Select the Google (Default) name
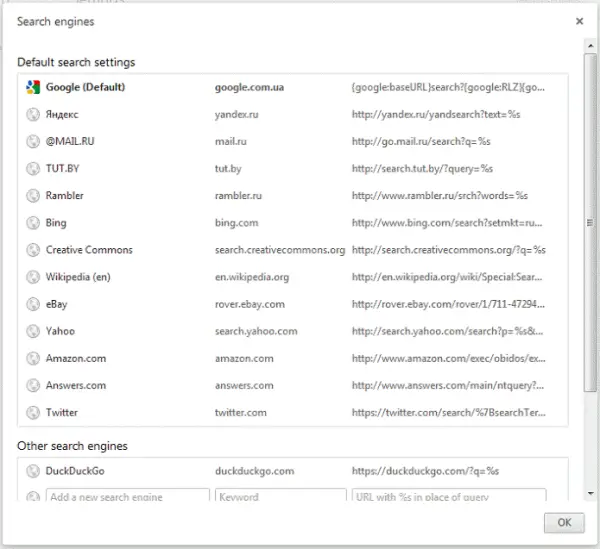The image size is (600, 549). point(85,87)
